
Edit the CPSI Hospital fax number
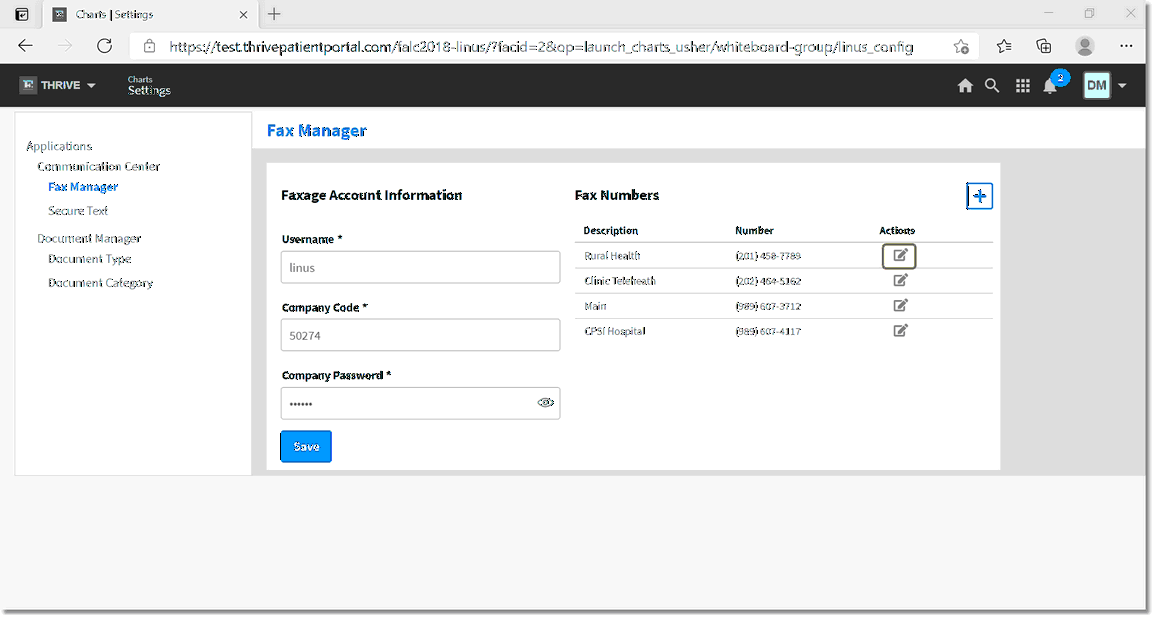pyautogui.click(x=900, y=330)
